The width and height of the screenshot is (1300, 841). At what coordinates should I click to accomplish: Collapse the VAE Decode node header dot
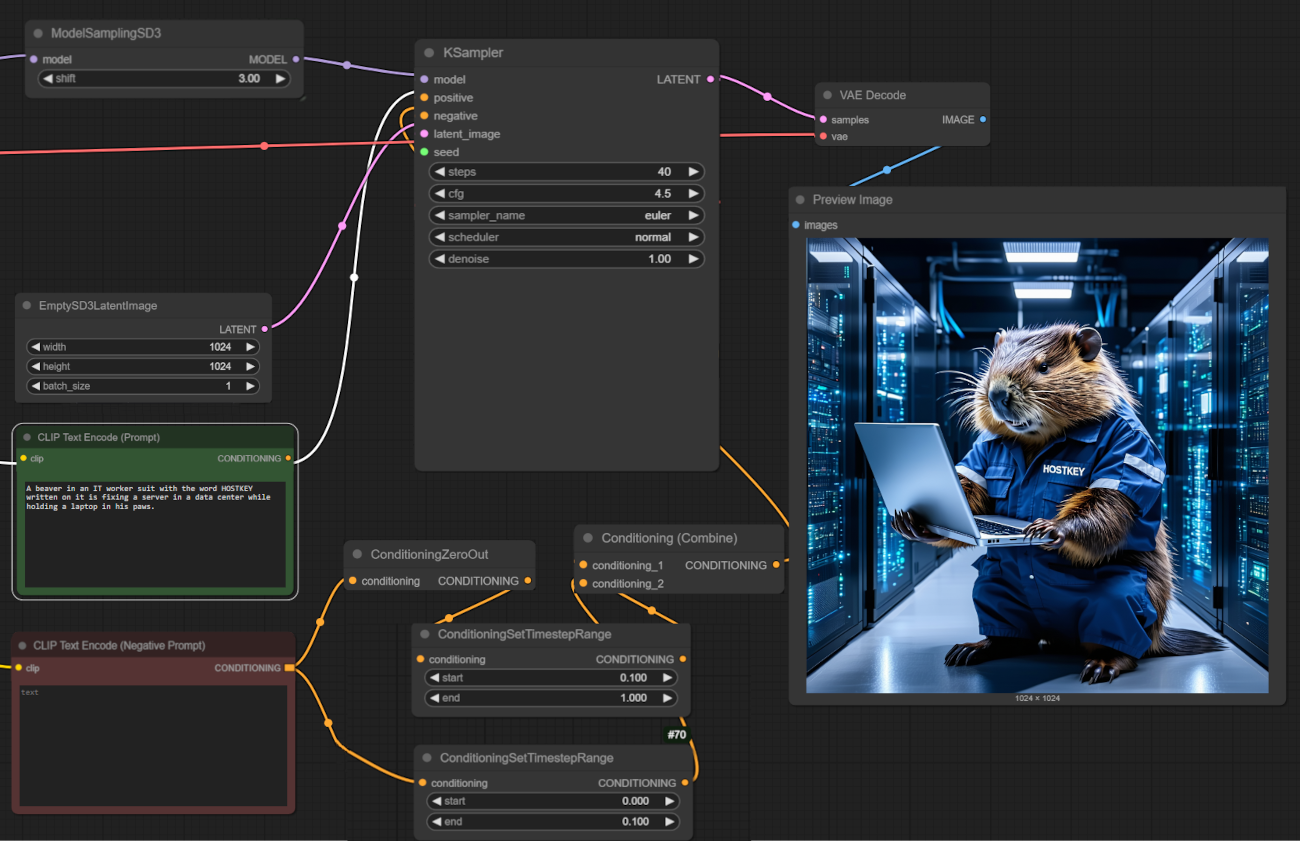click(x=826, y=96)
